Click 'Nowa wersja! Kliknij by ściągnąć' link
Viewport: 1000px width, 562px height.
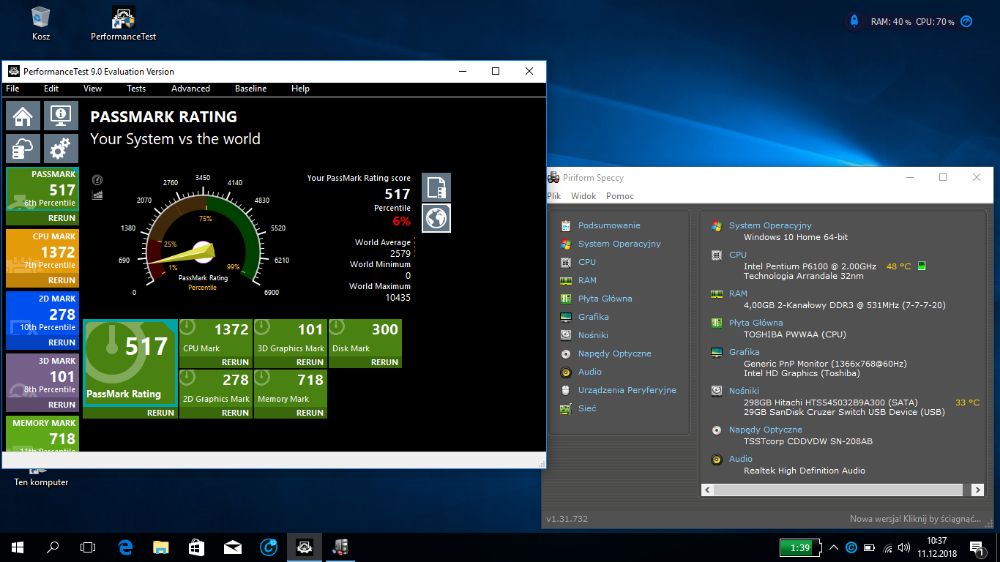[915, 519]
